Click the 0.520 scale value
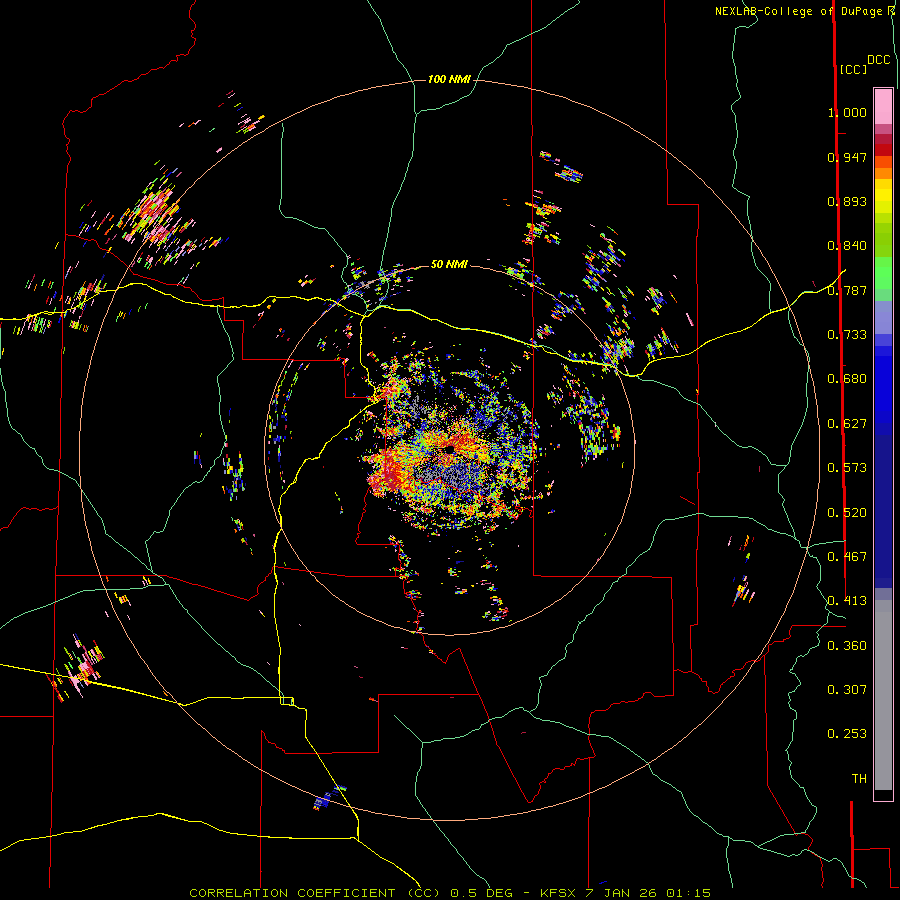This screenshot has height=900, width=900. coord(847,513)
